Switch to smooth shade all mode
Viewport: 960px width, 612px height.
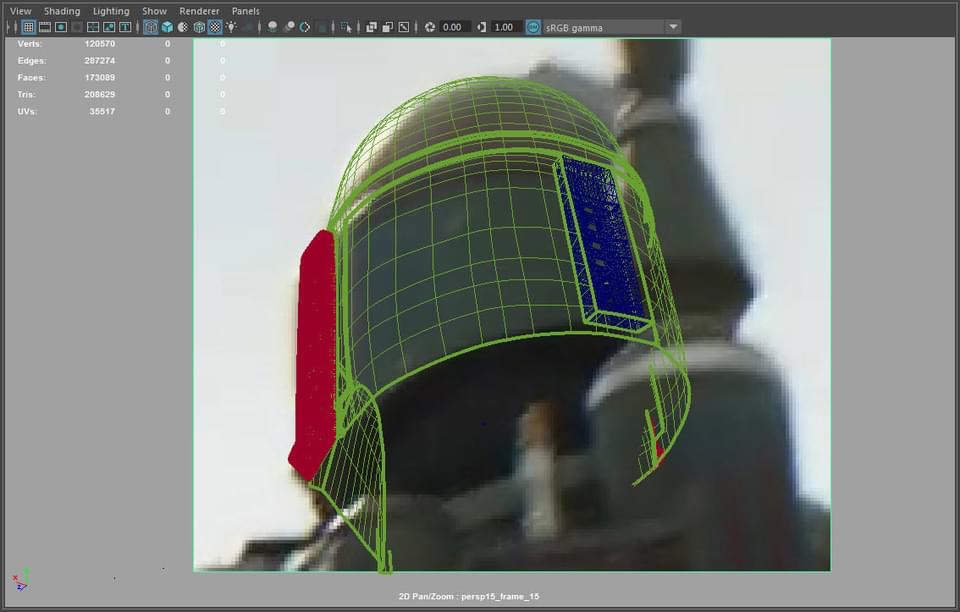click(x=167, y=27)
